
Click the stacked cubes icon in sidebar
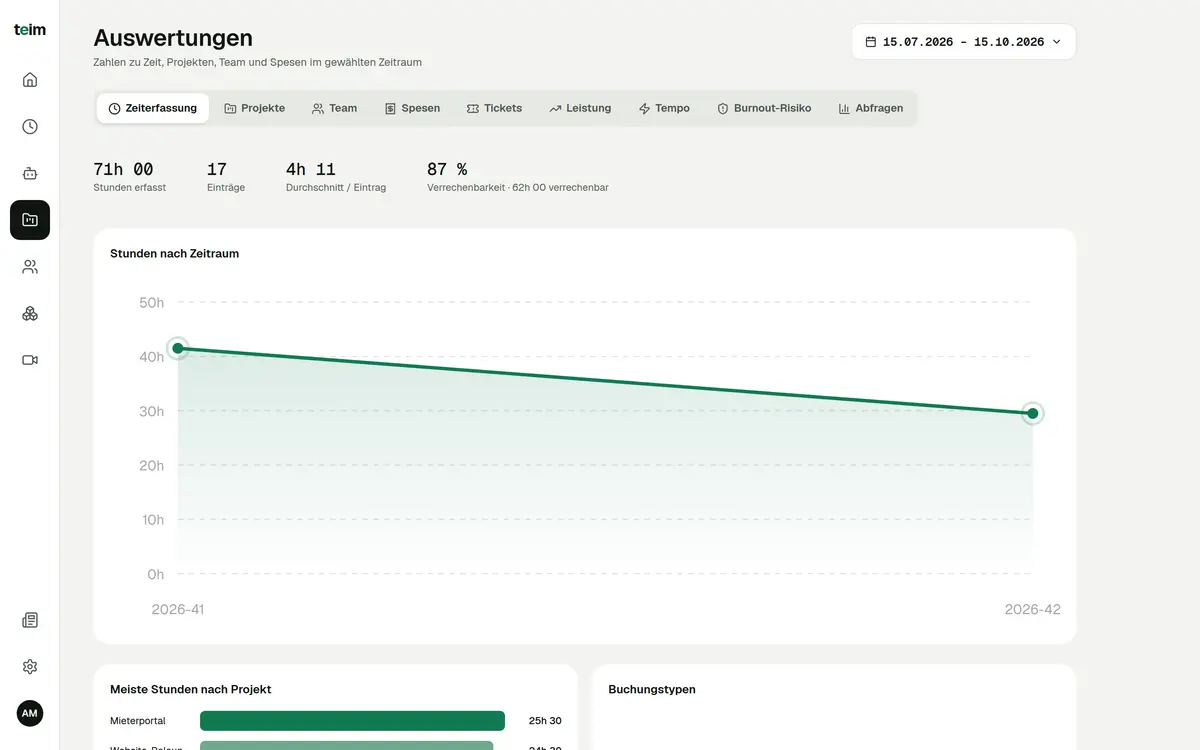30,313
